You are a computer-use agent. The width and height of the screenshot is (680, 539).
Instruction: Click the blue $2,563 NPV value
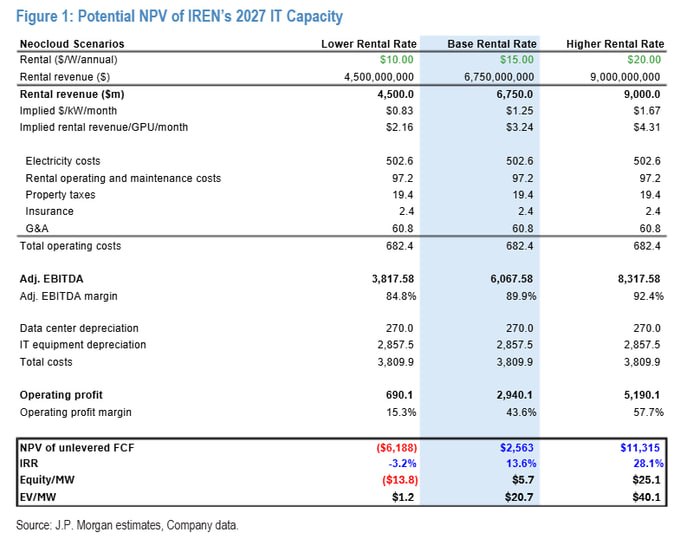click(517, 448)
